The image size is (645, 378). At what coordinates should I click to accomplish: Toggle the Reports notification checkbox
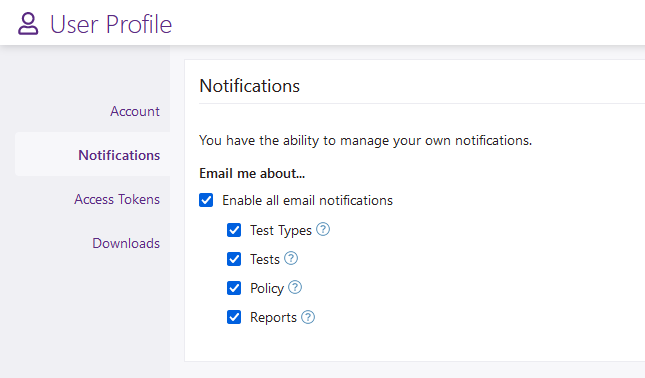click(x=234, y=317)
